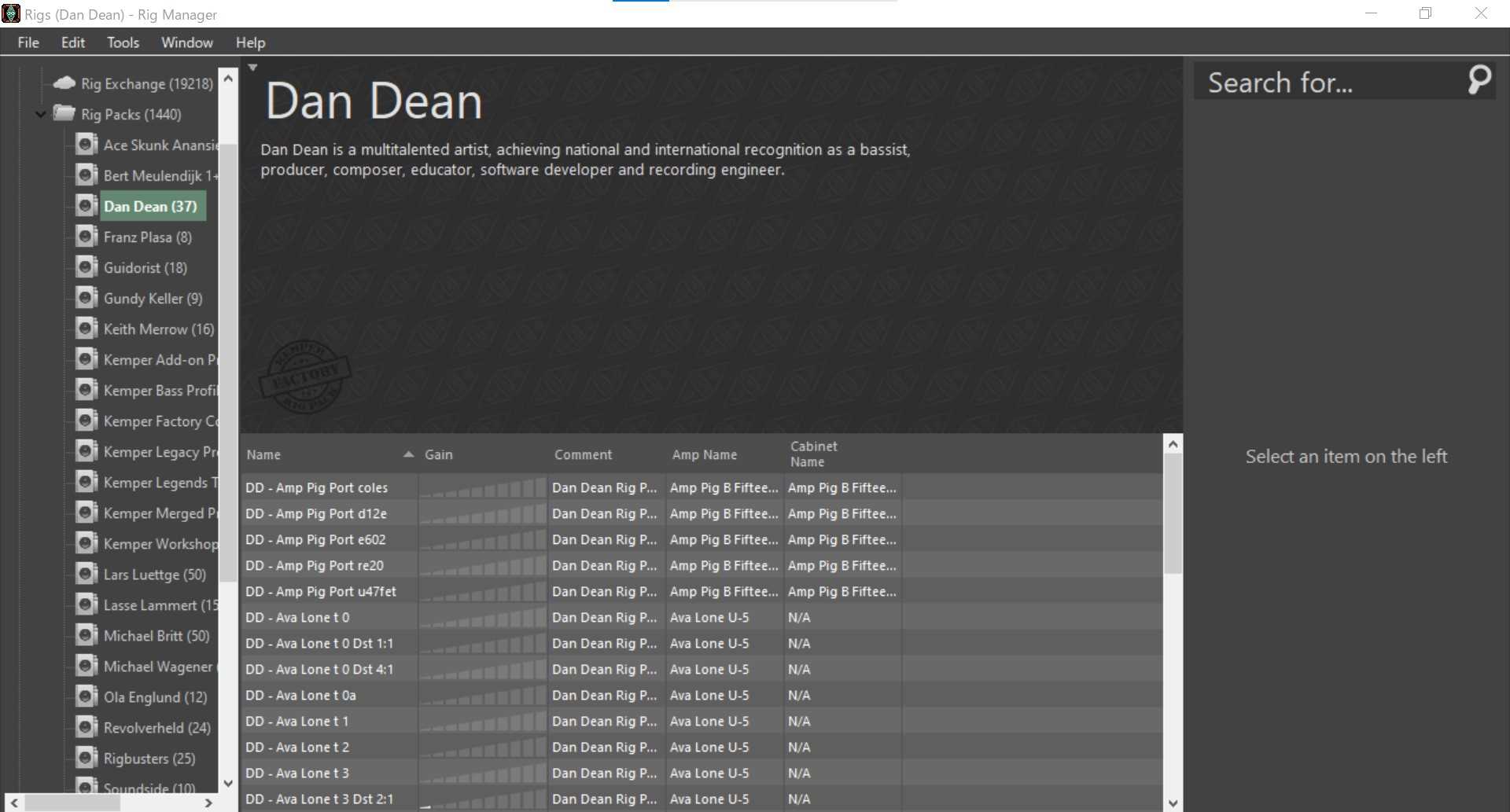Click the rig list vertical scrollbar thumb
Image resolution: width=1510 pixels, height=812 pixels.
pos(1173,514)
